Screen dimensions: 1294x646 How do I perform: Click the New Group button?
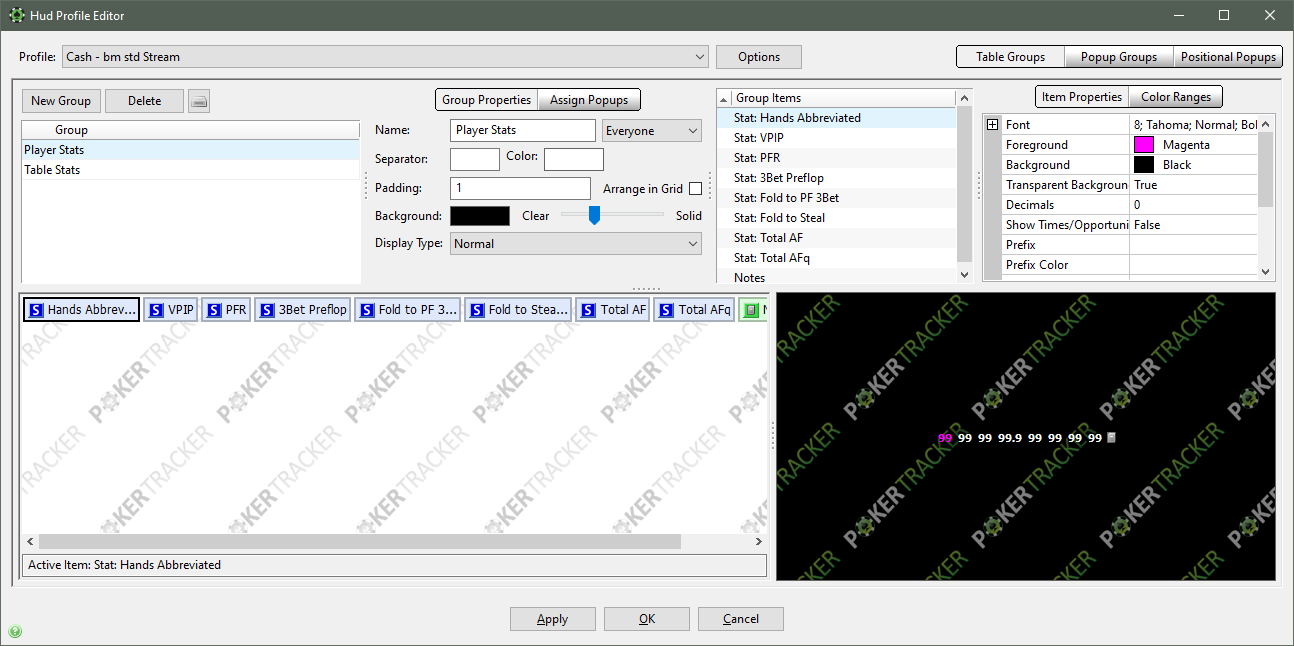point(61,101)
